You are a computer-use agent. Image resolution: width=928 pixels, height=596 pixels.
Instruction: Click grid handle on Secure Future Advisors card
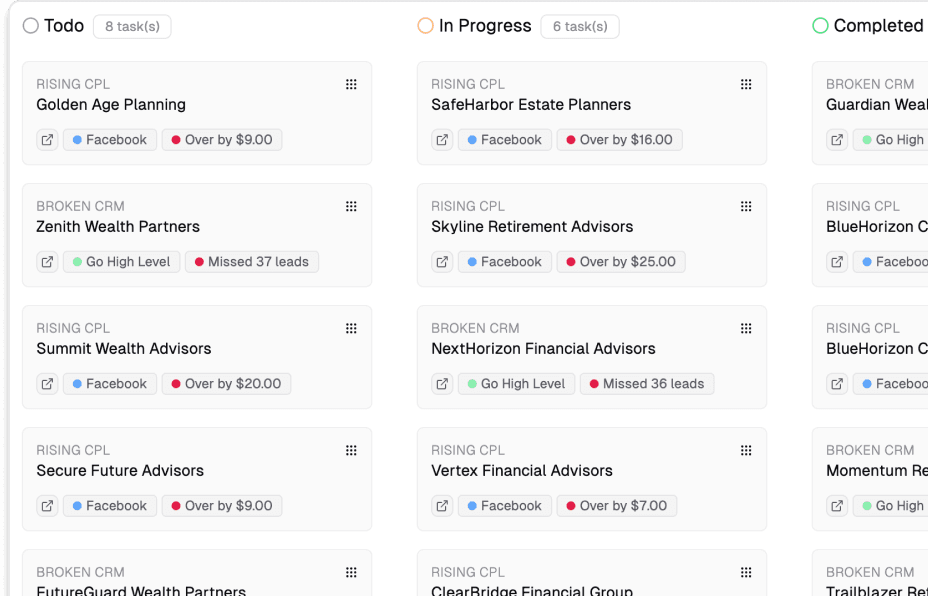pos(351,450)
